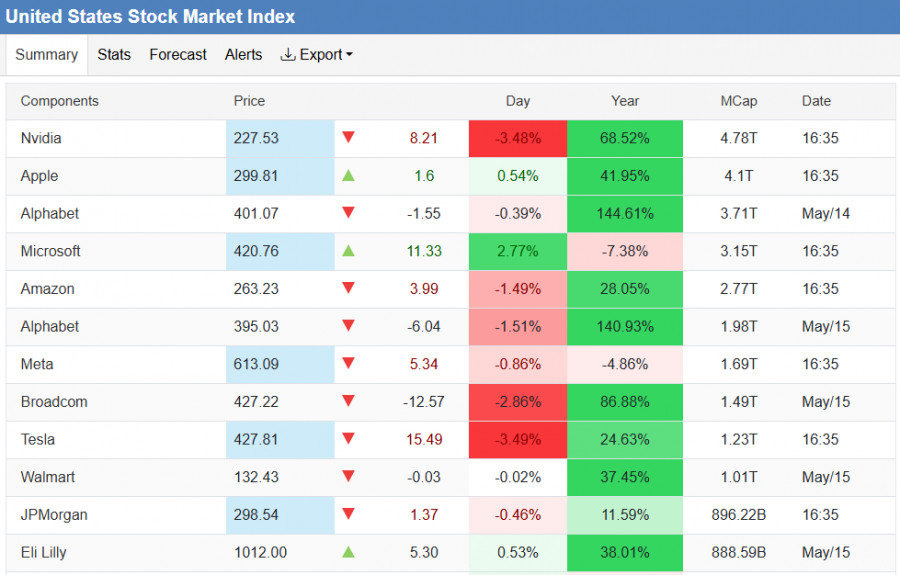900x575 pixels.
Task: Click Microsoft price 420.76
Action: pyautogui.click(x=256, y=251)
